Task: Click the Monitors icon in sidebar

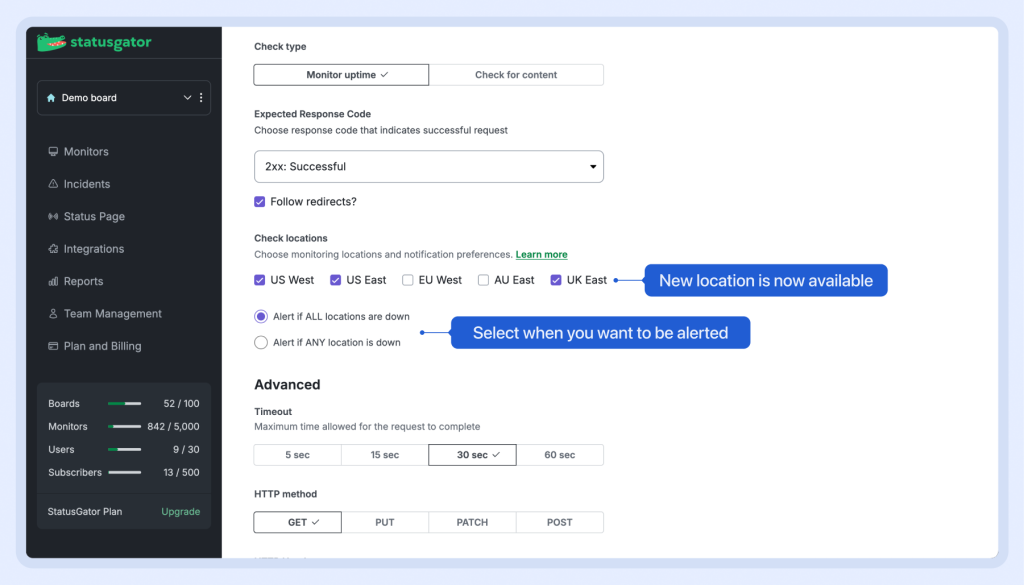Action: (53, 152)
